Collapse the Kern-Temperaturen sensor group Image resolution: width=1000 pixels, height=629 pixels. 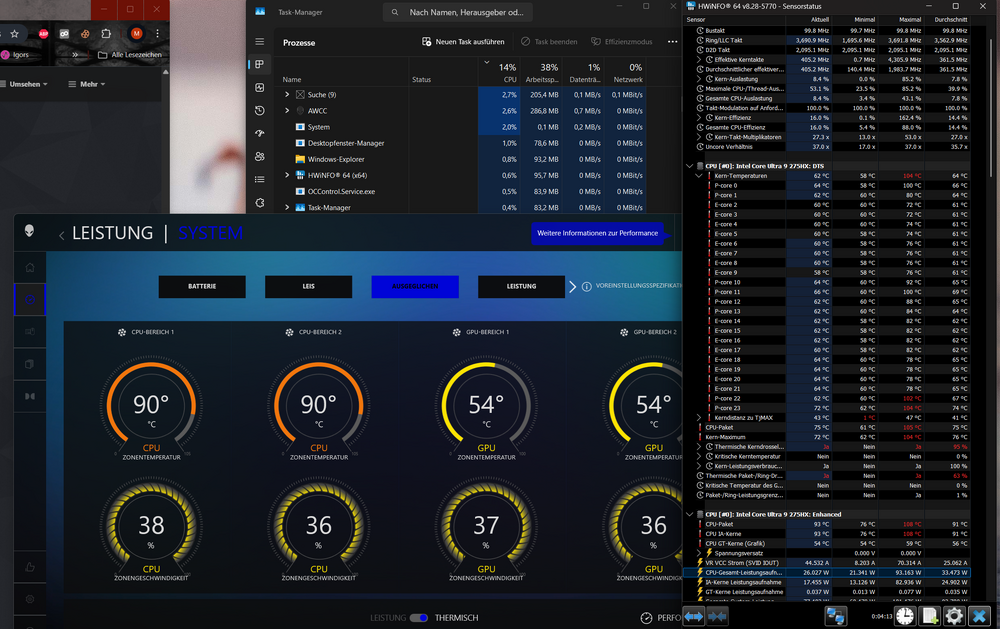click(x=700, y=176)
